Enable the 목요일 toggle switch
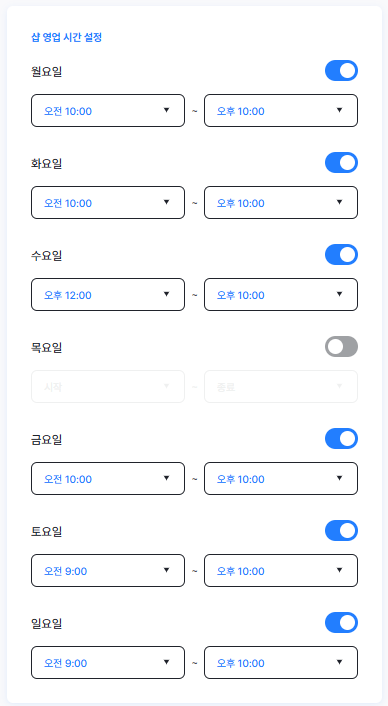 (x=341, y=346)
